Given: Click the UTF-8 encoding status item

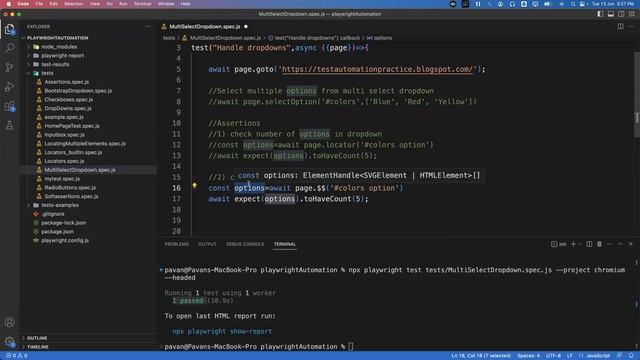Looking at the screenshot, I should pyautogui.click(x=553, y=356).
